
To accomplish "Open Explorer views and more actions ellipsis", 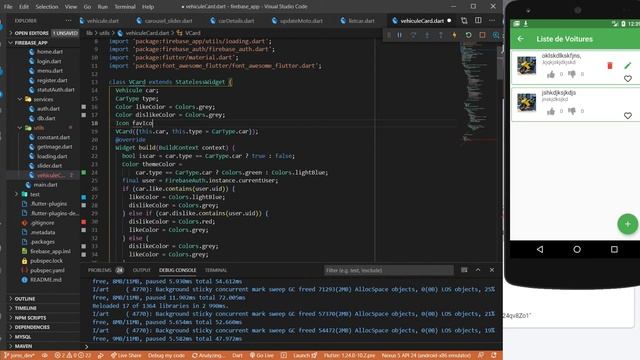I will (x=68, y=20).
